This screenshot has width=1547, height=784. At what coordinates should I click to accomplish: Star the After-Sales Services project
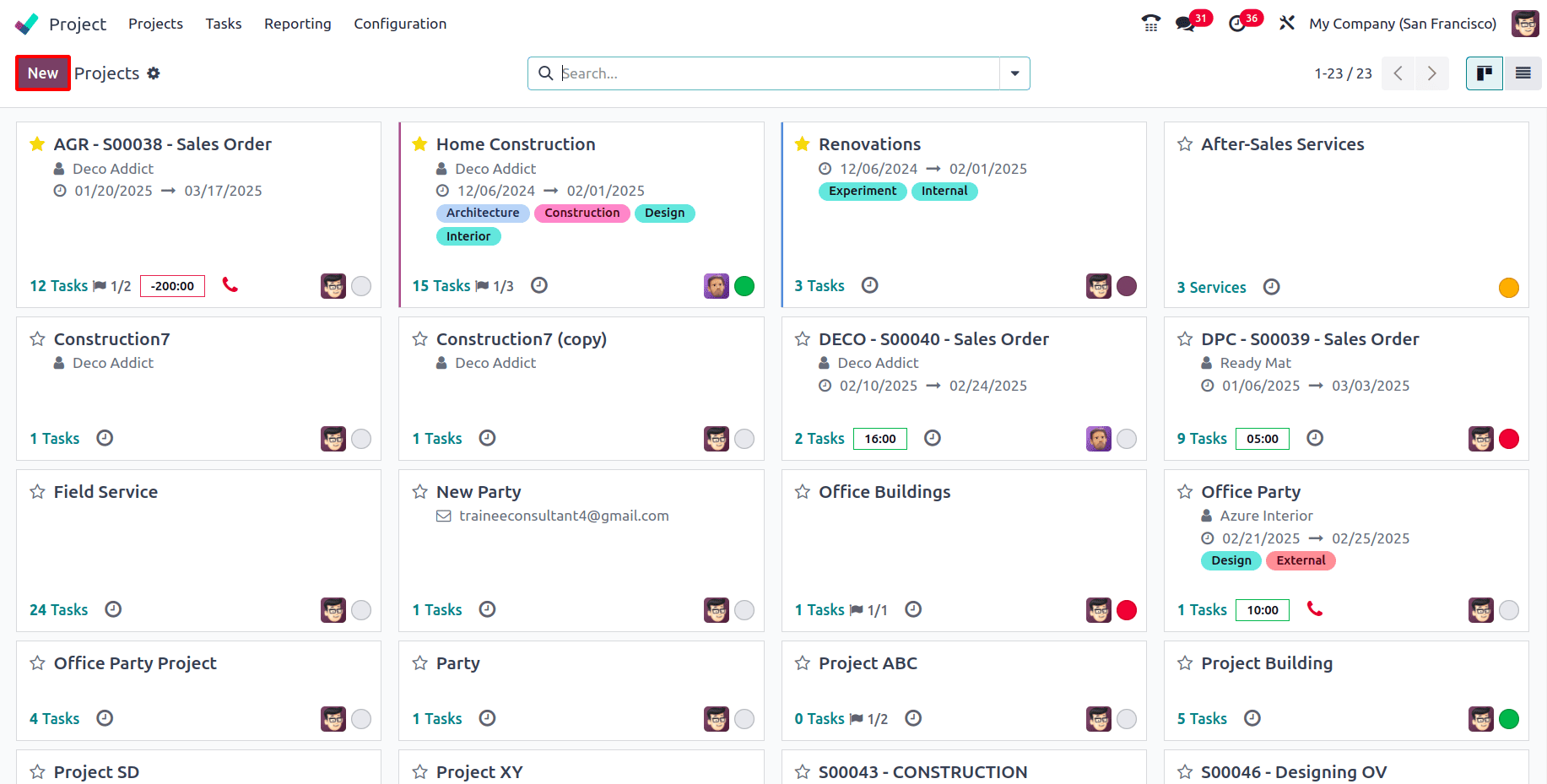tap(1185, 144)
